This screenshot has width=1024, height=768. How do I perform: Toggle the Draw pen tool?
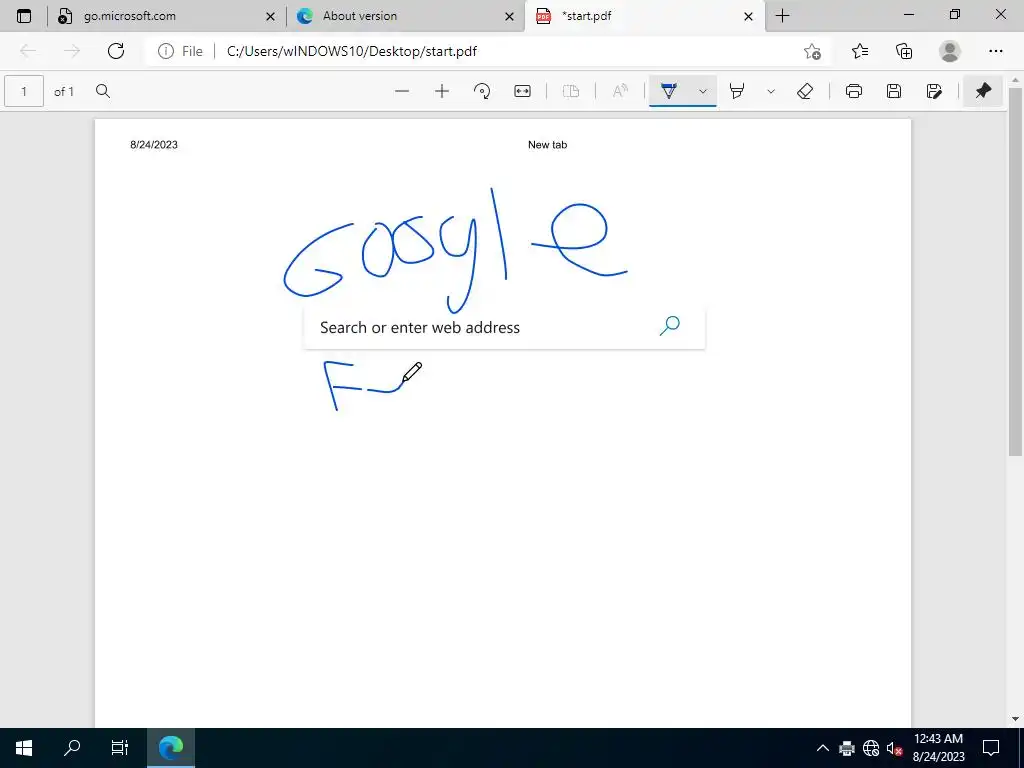click(x=669, y=91)
